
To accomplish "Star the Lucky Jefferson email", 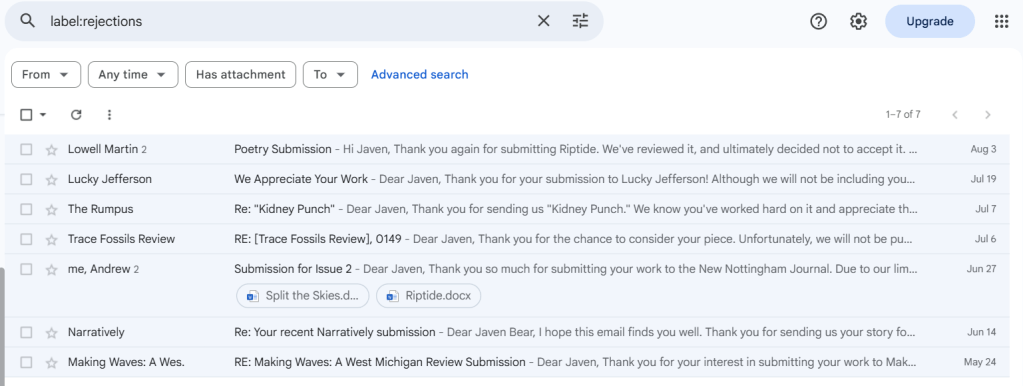I will tap(52, 179).
